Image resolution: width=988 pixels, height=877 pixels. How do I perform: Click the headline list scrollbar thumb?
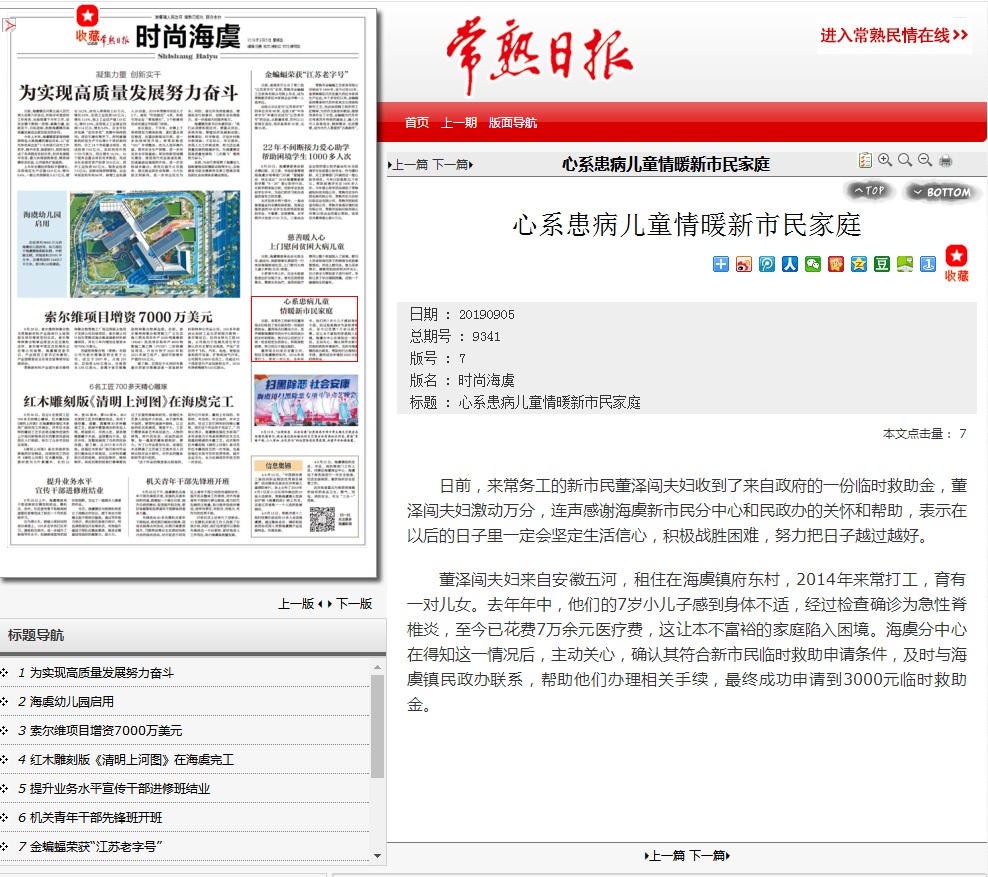click(x=377, y=726)
